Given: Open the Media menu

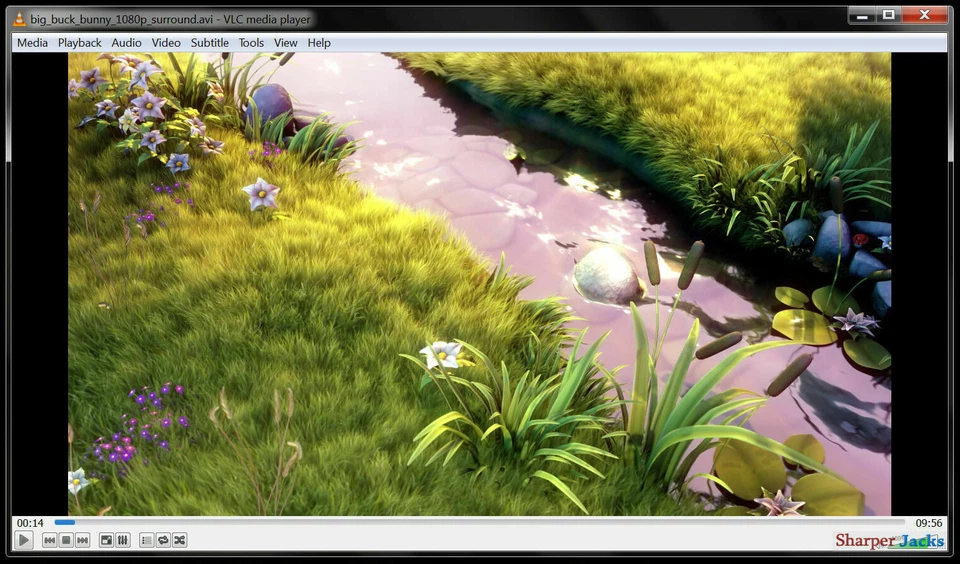Looking at the screenshot, I should (32, 43).
